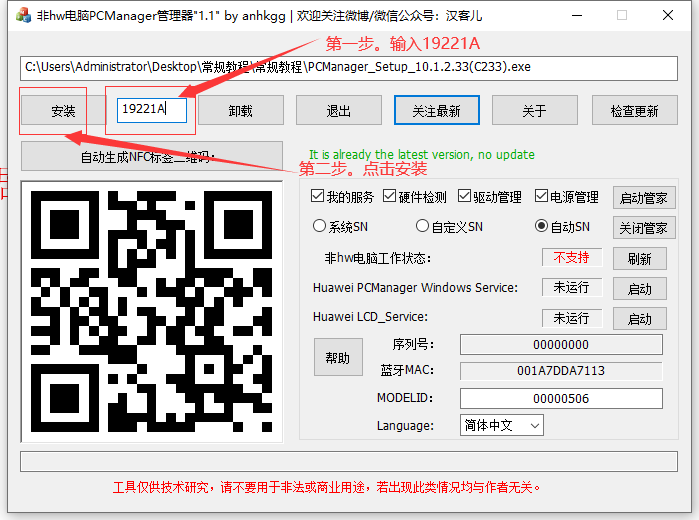Click the 检查更新 check update button

coord(635,110)
